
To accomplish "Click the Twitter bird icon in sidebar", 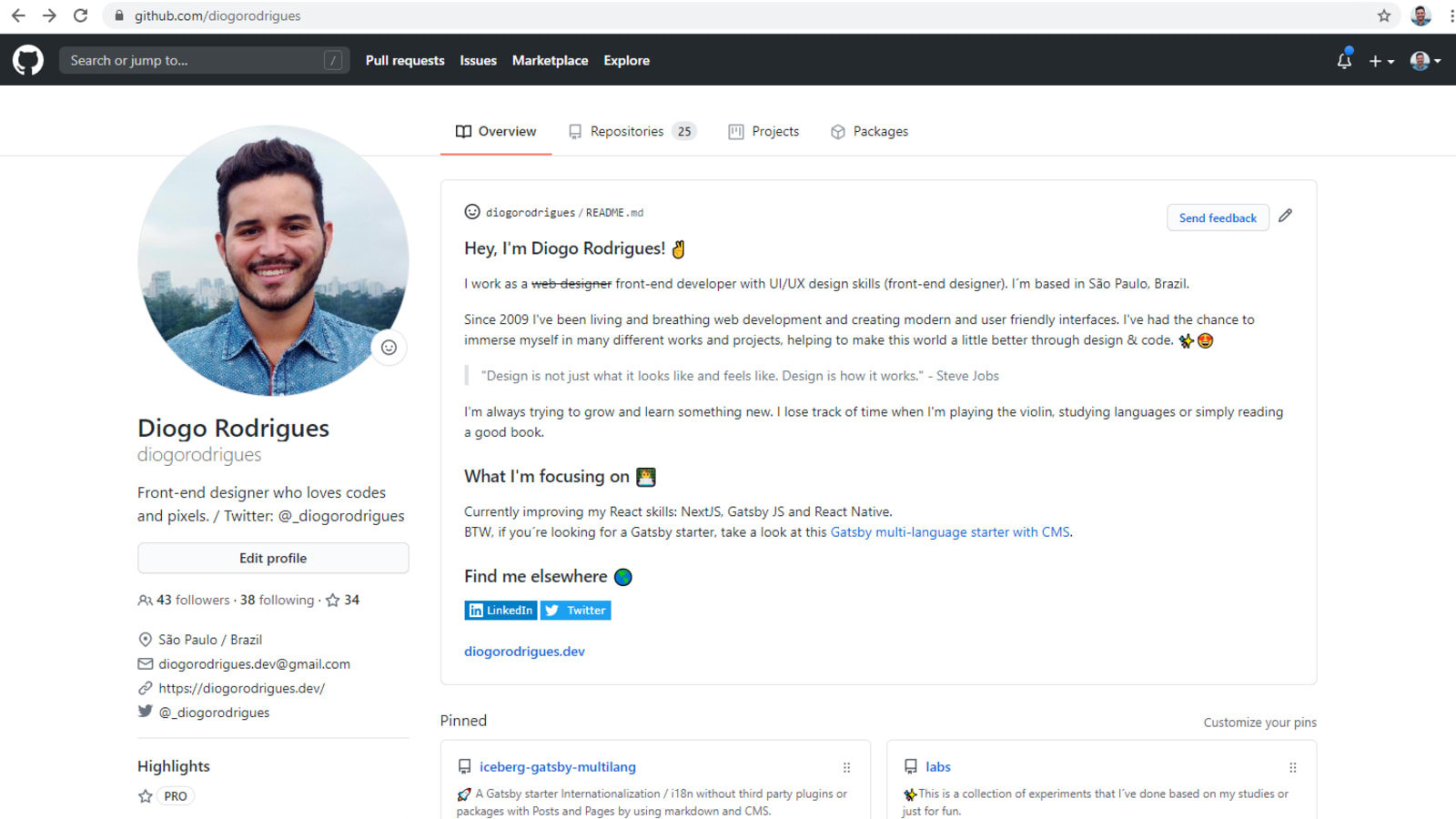I will pyautogui.click(x=145, y=712).
